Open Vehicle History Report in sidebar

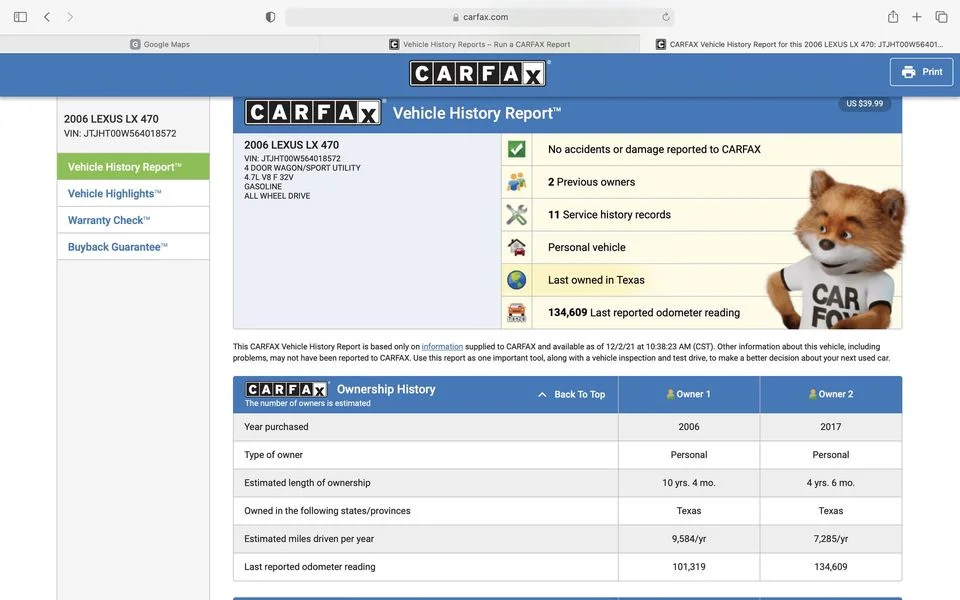(133, 167)
